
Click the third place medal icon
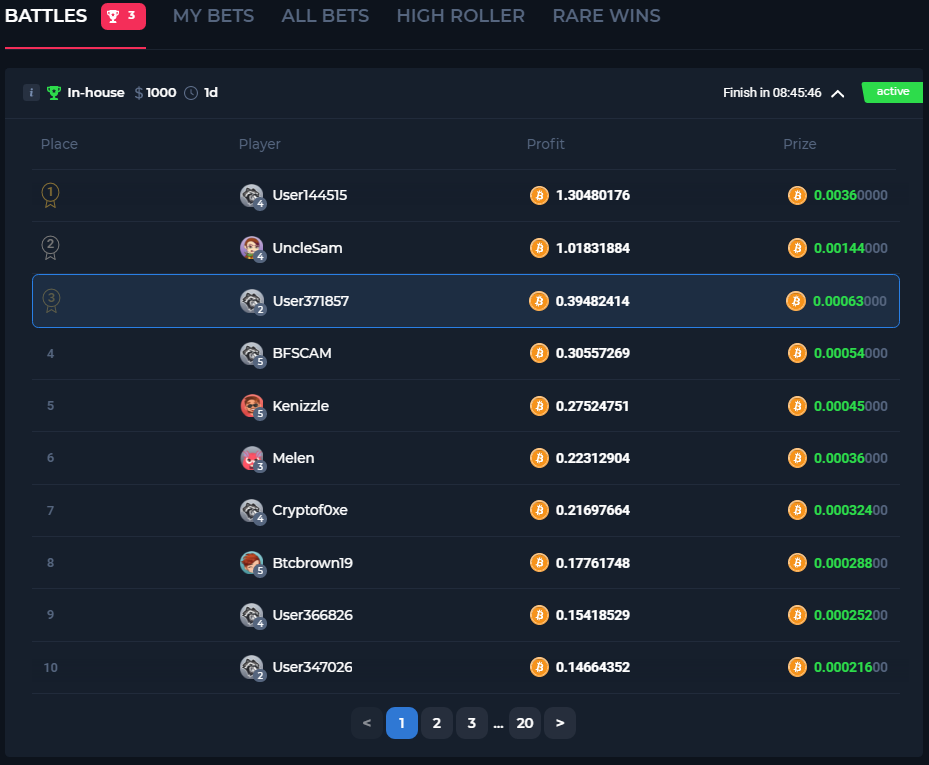pos(52,300)
